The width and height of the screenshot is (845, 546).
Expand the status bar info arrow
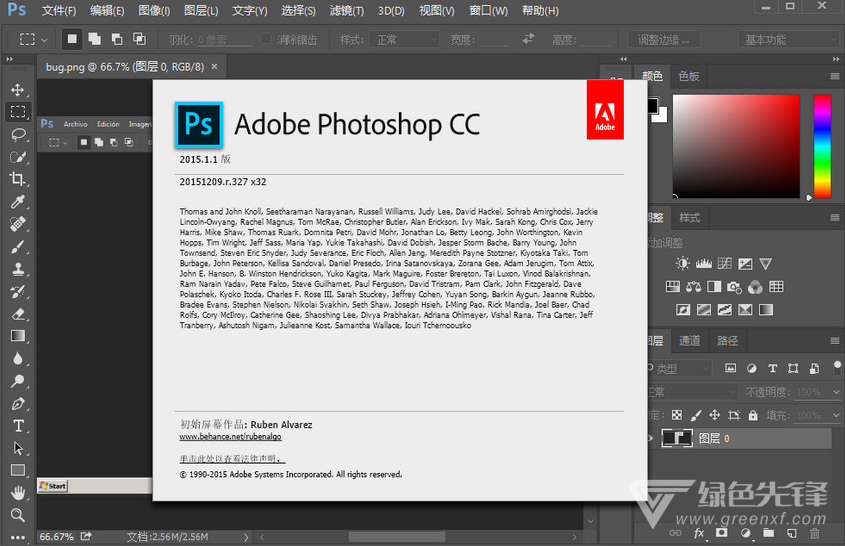[x=246, y=537]
